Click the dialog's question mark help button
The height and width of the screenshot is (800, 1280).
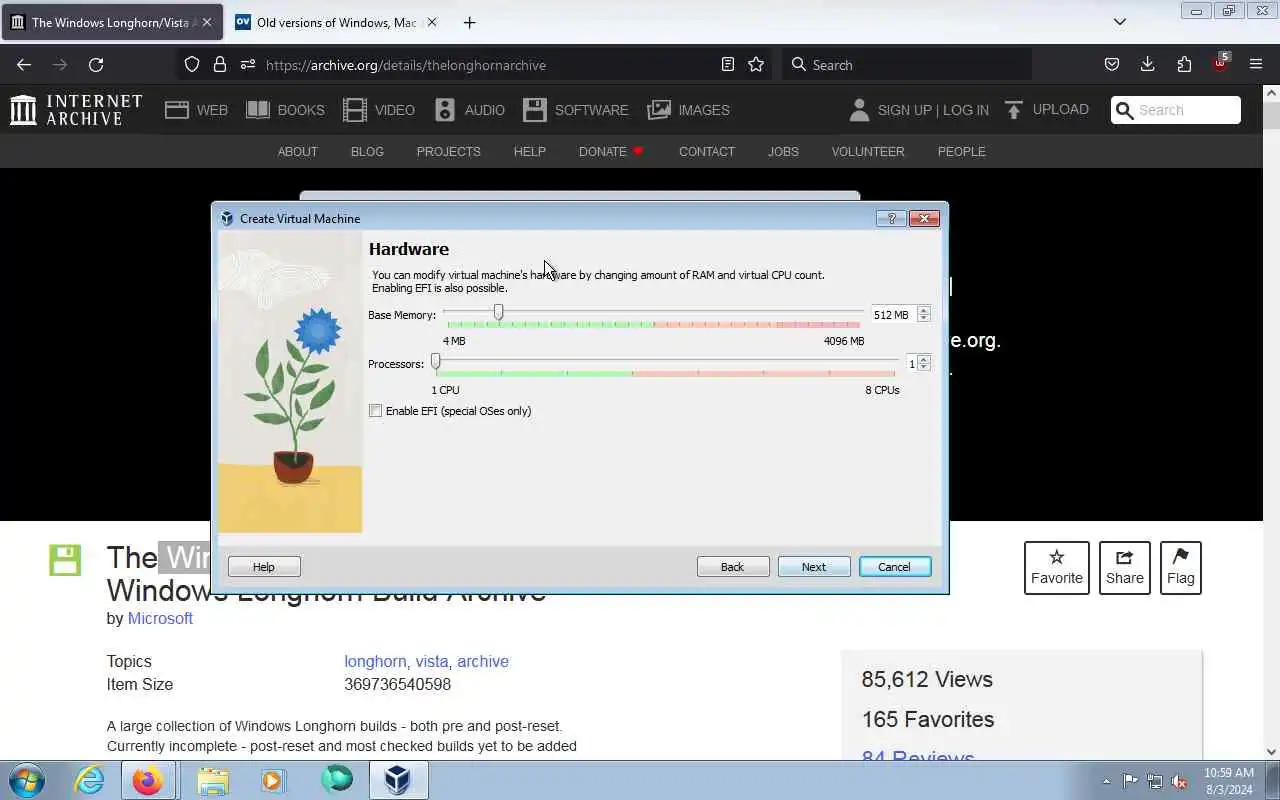(891, 218)
